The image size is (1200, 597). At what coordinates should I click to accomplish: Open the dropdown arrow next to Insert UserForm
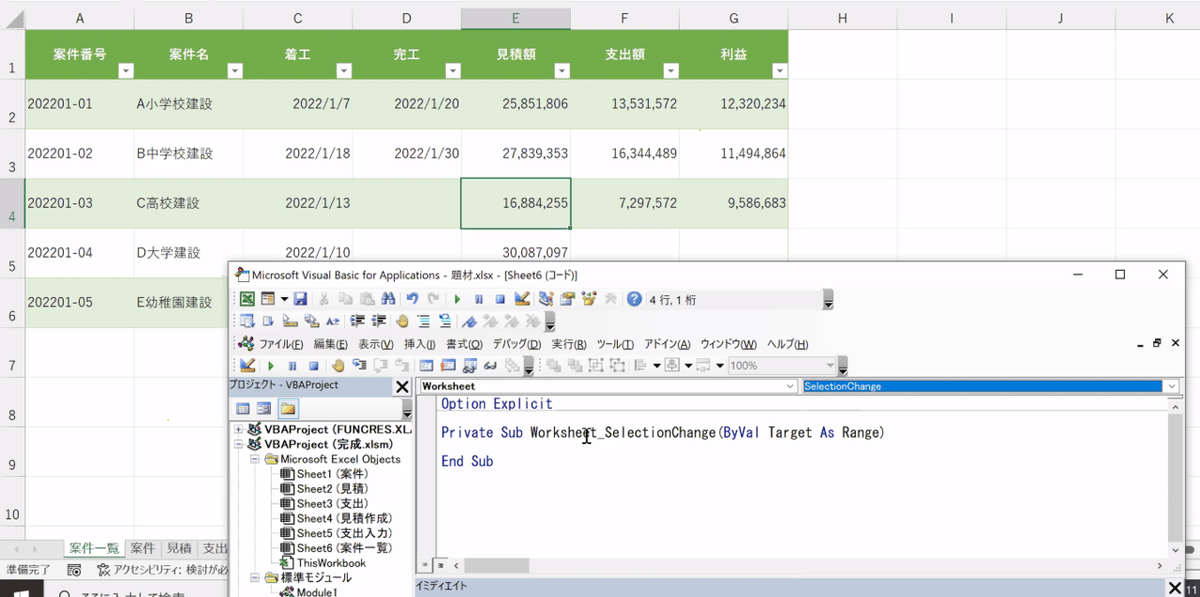284,298
